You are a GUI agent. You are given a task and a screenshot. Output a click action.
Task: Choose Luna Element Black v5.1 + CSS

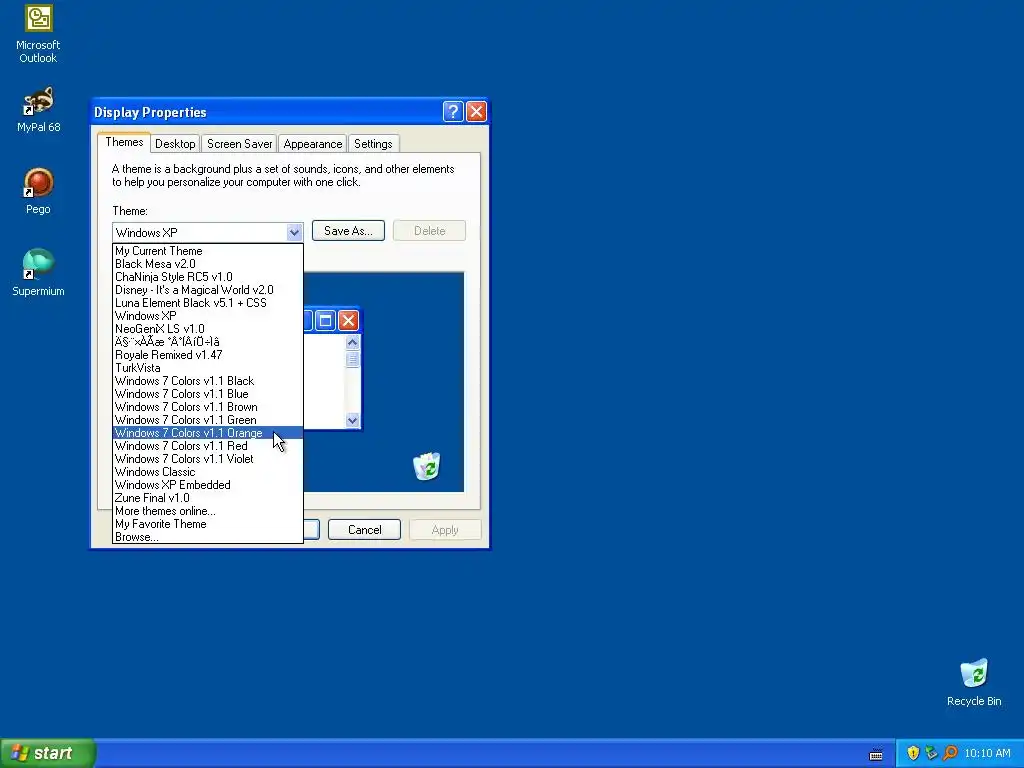[x=208, y=303]
